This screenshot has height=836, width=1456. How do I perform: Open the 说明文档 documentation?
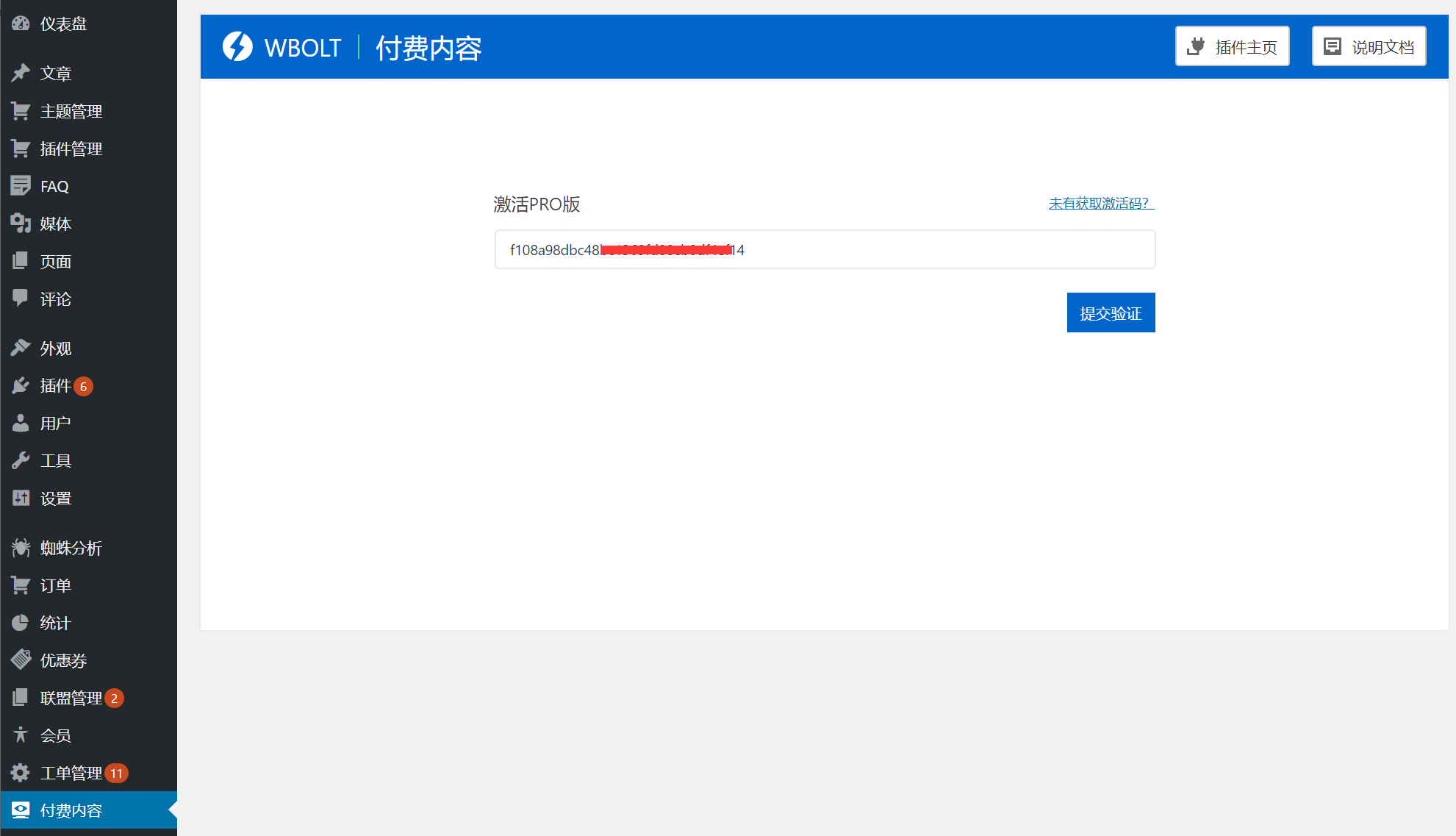point(1368,46)
